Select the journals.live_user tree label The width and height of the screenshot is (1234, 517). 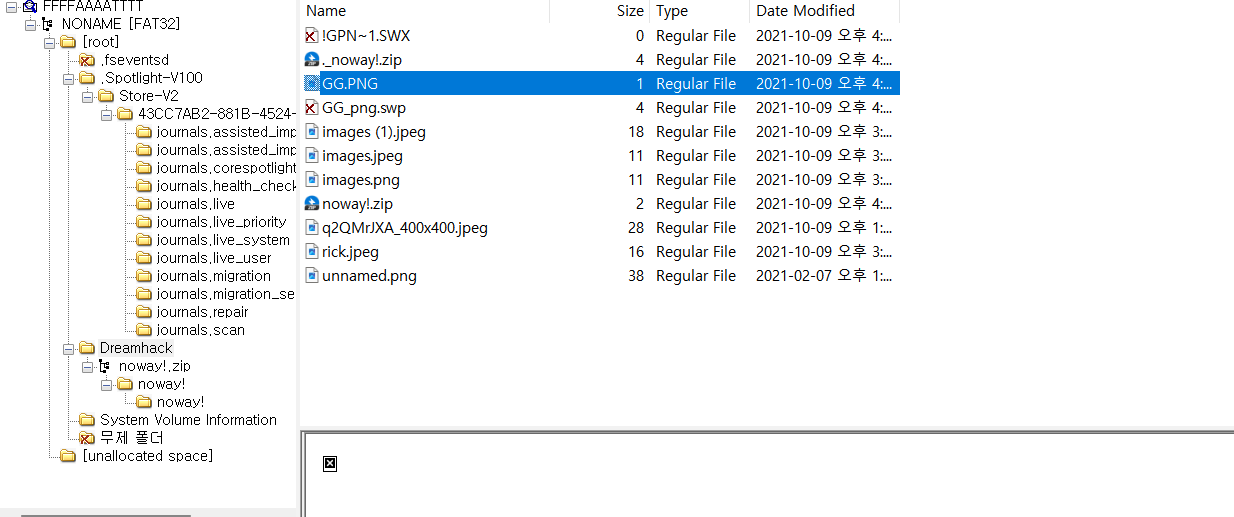214,258
